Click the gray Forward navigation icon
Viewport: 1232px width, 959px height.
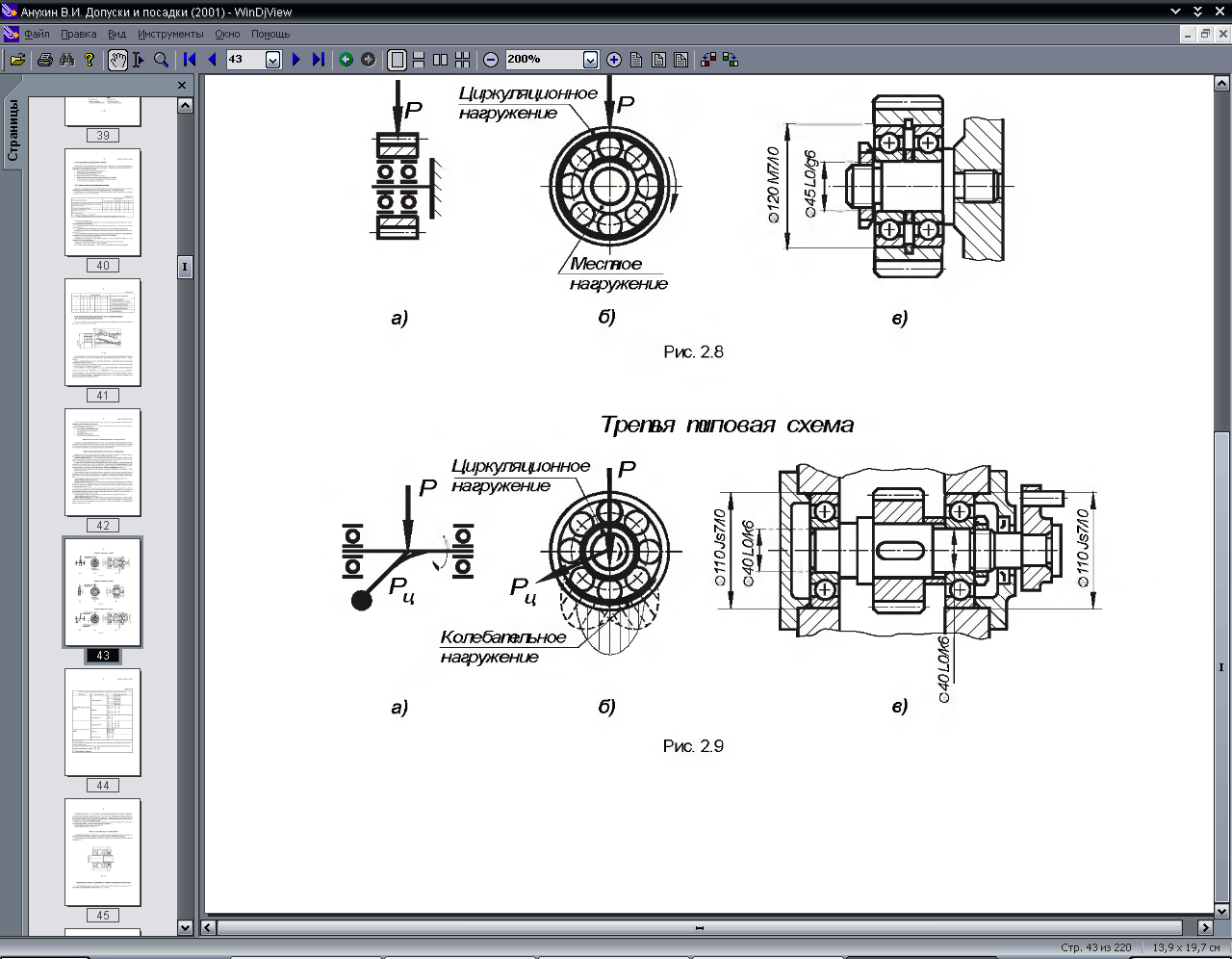[369, 60]
